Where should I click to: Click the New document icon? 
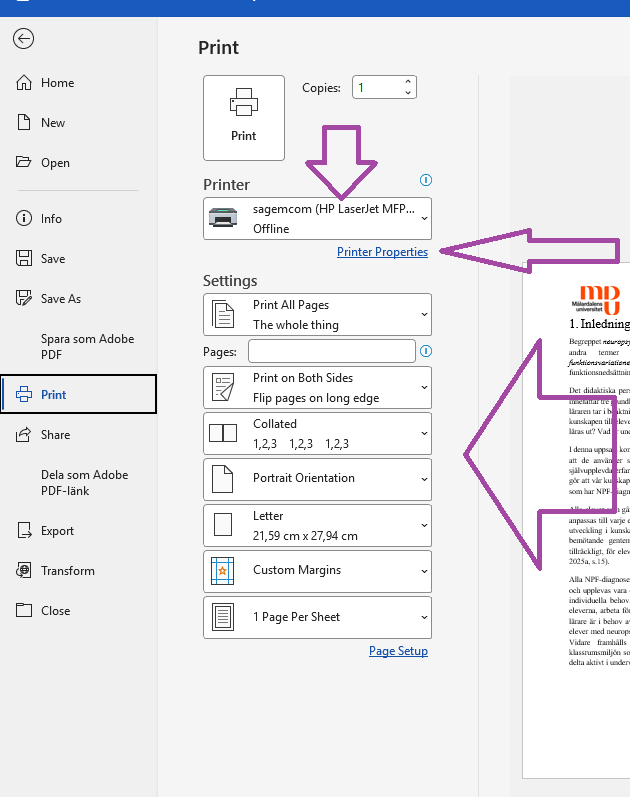[x=24, y=122]
